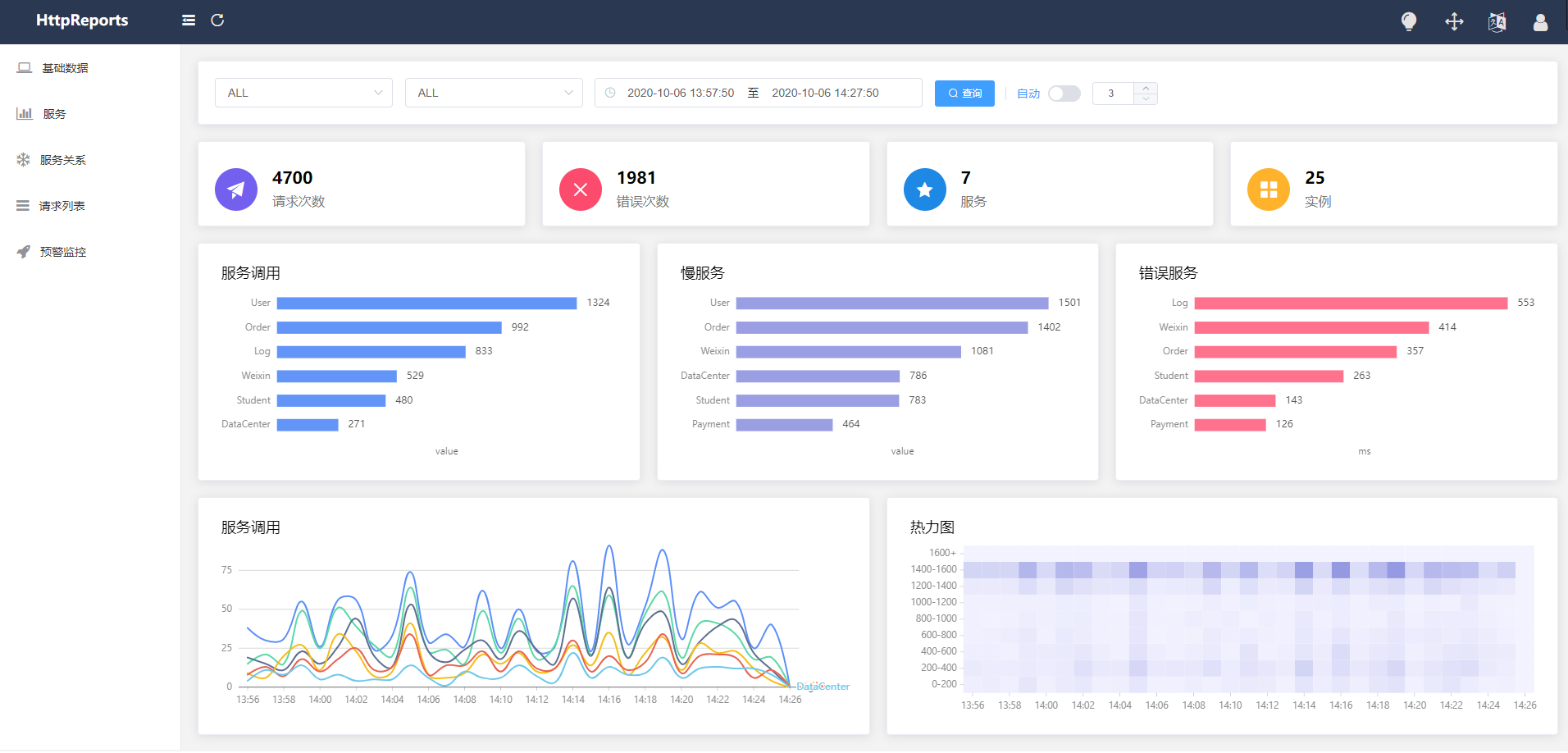
Task: Click the 基础数据 computer icon
Action: point(24,67)
